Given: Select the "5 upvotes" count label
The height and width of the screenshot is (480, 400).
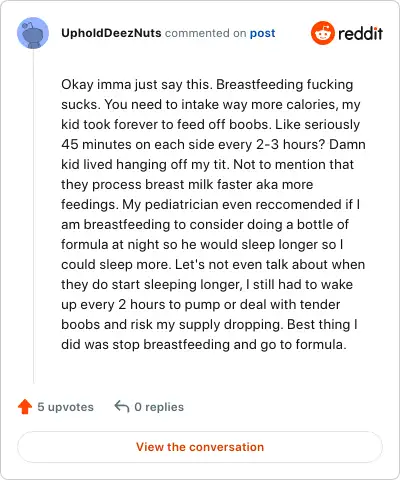Looking at the screenshot, I should pyautogui.click(x=65, y=407).
